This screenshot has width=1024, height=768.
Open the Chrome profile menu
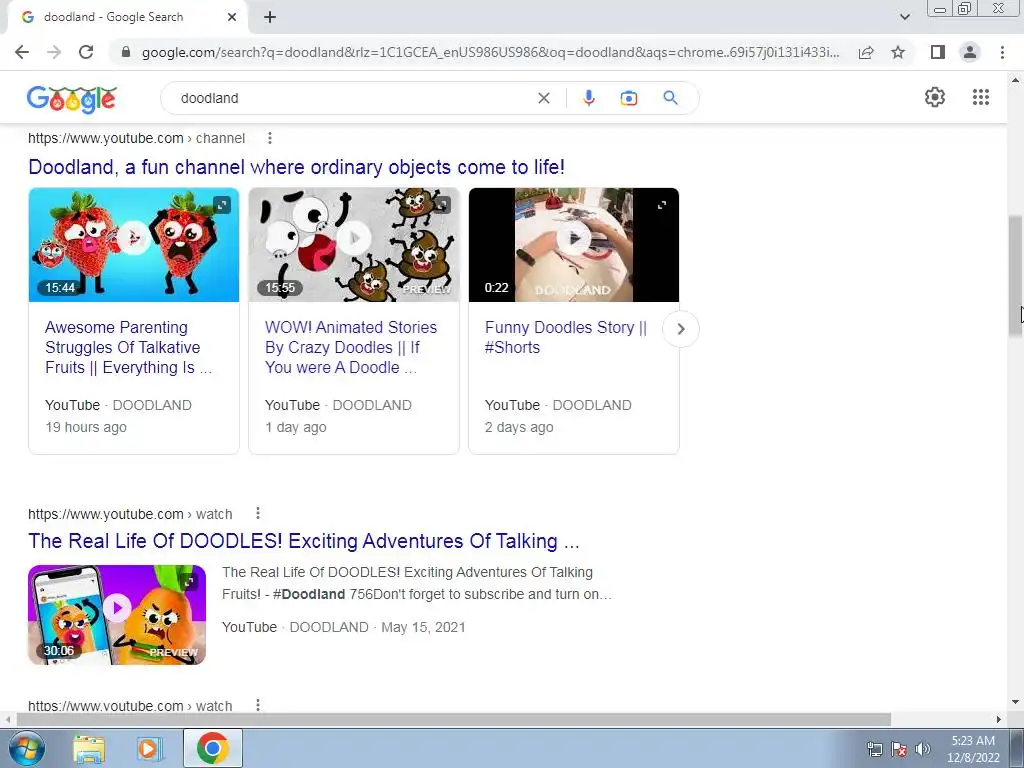970,52
